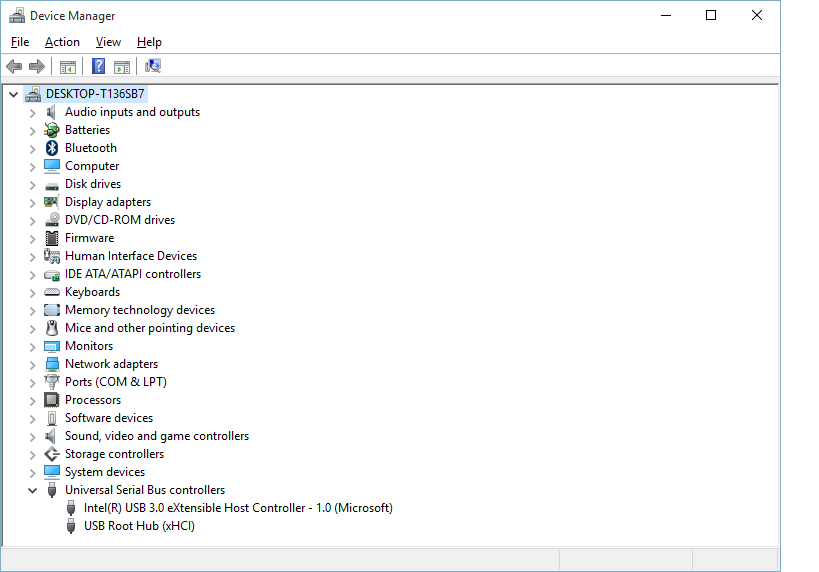The height and width of the screenshot is (572, 819).
Task: Open the Action menu
Action: click(62, 42)
